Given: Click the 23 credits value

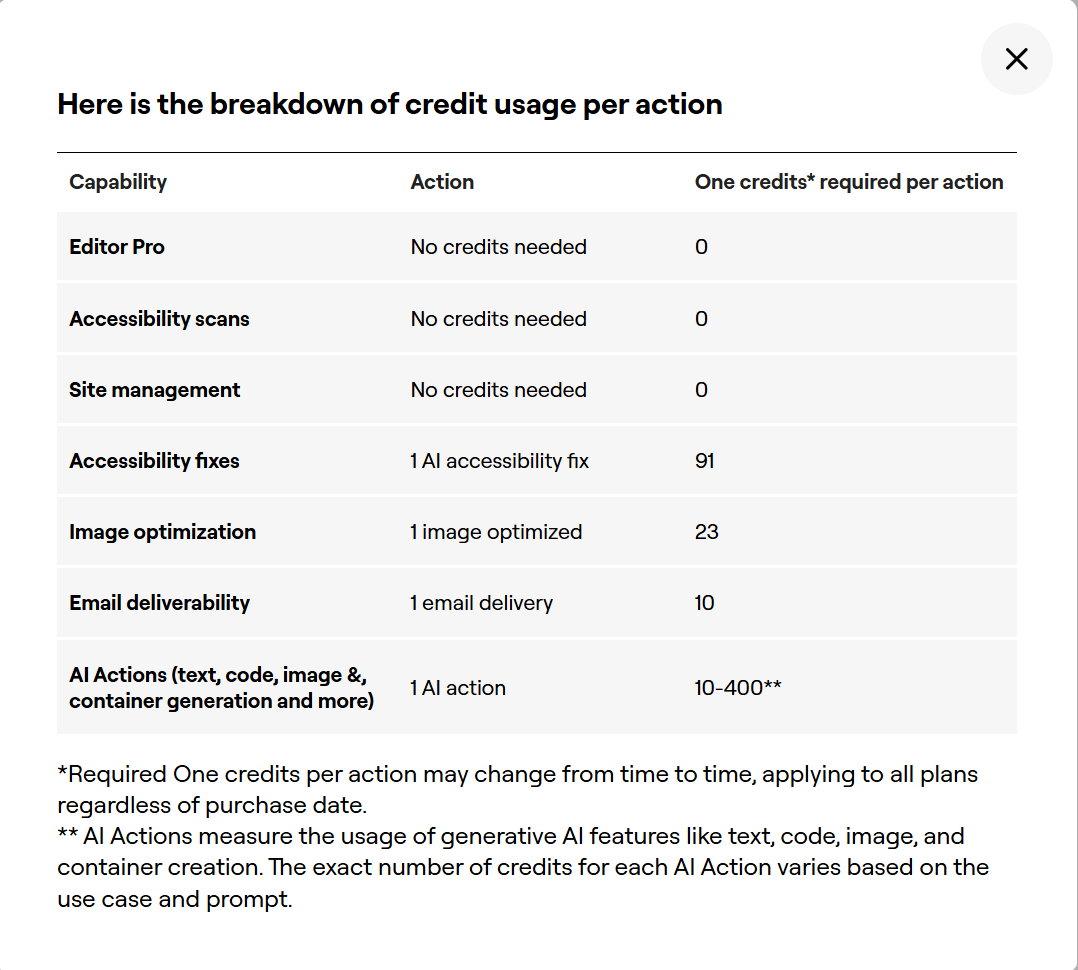Looking at the screenshot, I should pyautogui.click(x=706, y=532).
